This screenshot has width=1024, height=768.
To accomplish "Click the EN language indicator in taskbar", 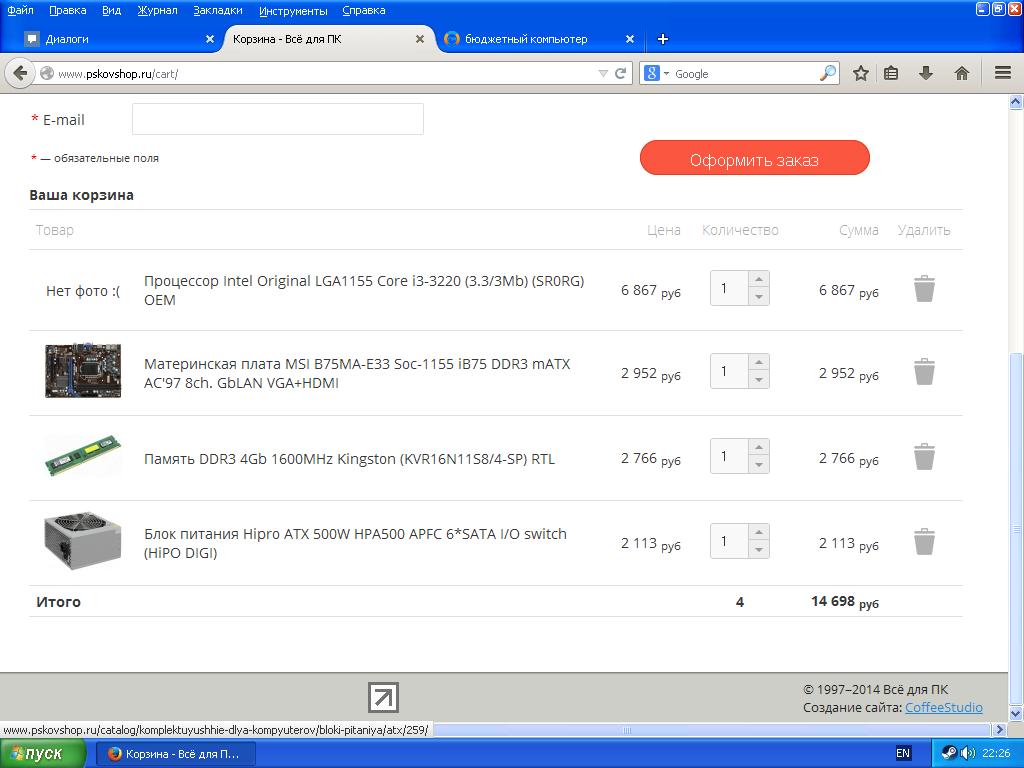I will pos(903,753).
